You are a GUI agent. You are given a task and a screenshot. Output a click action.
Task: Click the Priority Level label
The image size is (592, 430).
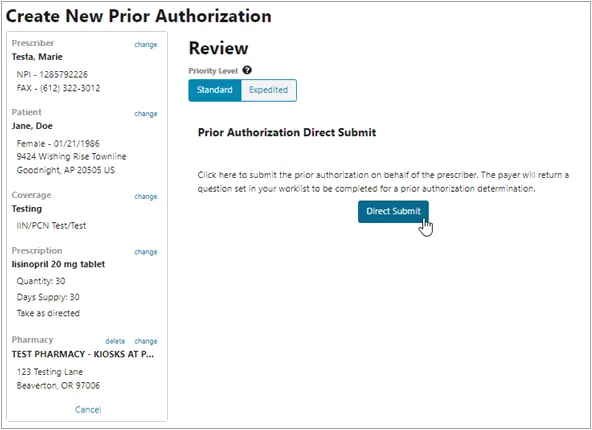(x=213, y=71)
